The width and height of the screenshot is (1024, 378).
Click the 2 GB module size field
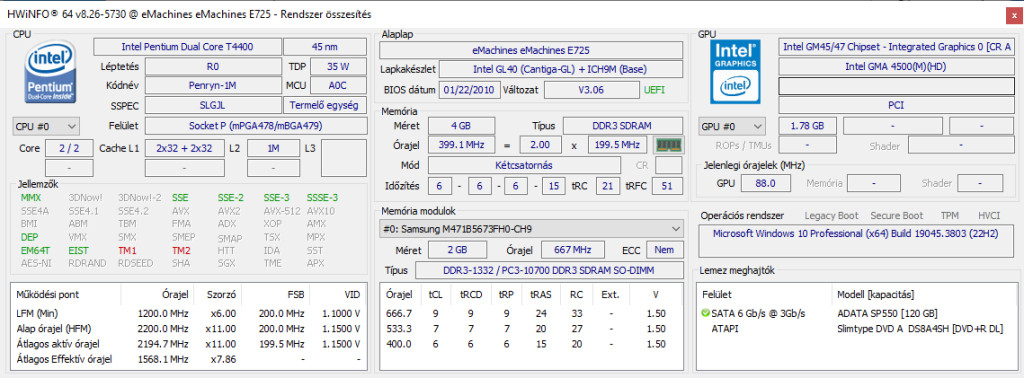[457, 250]
